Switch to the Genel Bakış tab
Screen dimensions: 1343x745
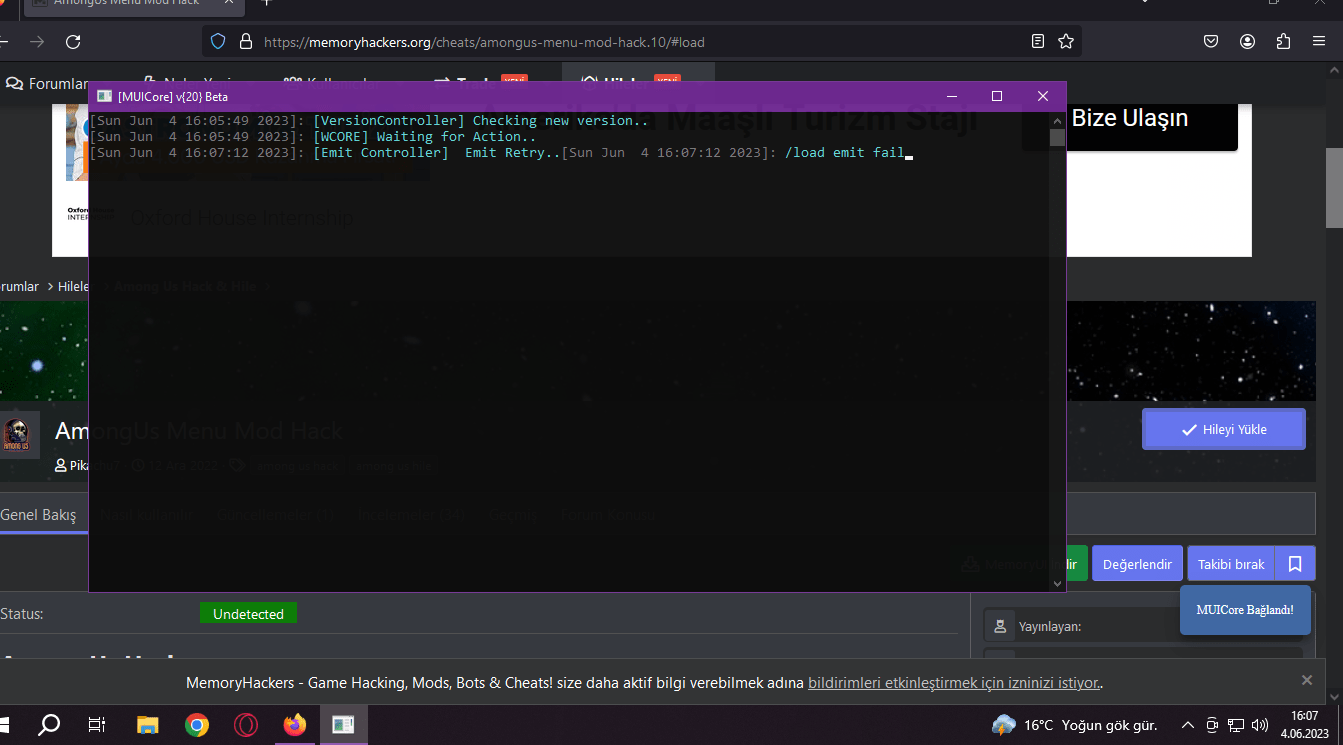click(x=39, y=515)
